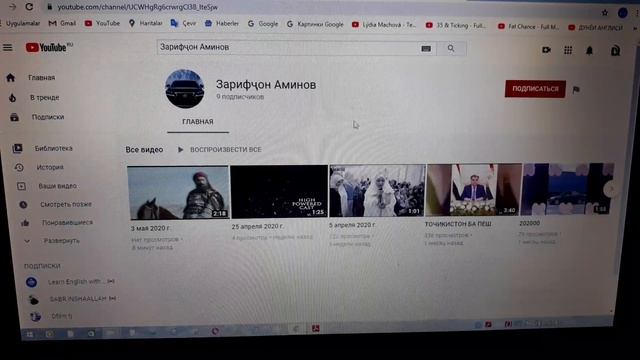The image size is (640, 360).
Task: Open the 35 & Ticking bookmark
Action: tap(456, 26)
